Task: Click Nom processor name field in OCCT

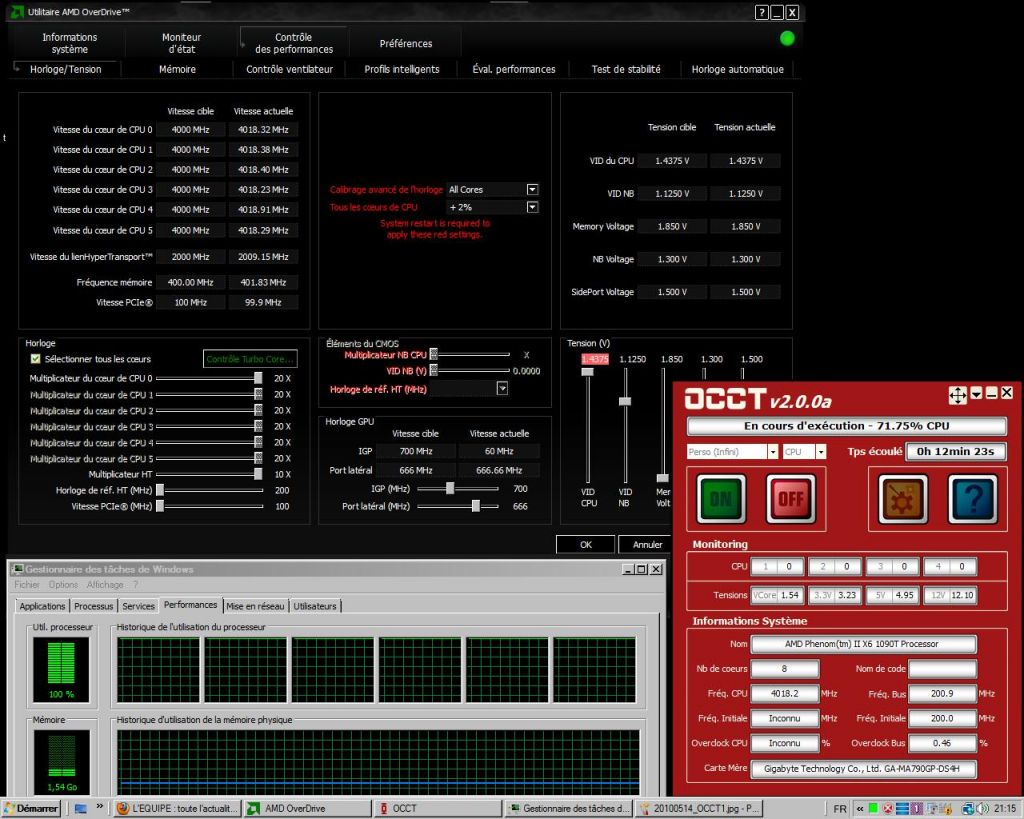Action: click(863, 644)
